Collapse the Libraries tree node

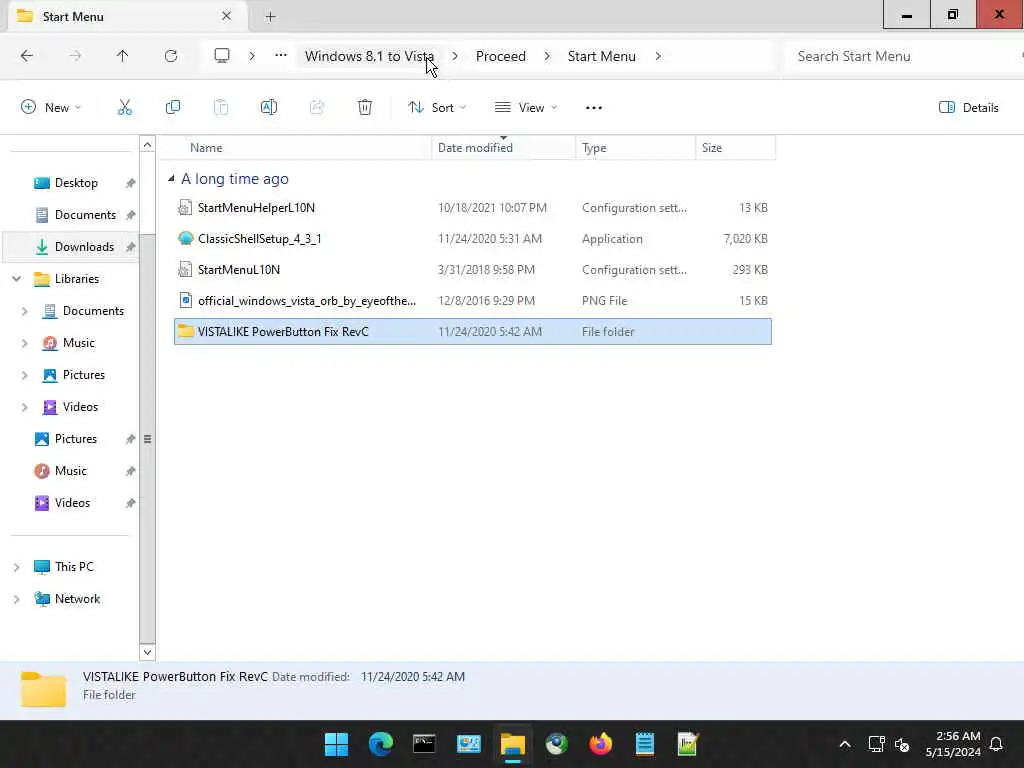[x=16, y=279]
